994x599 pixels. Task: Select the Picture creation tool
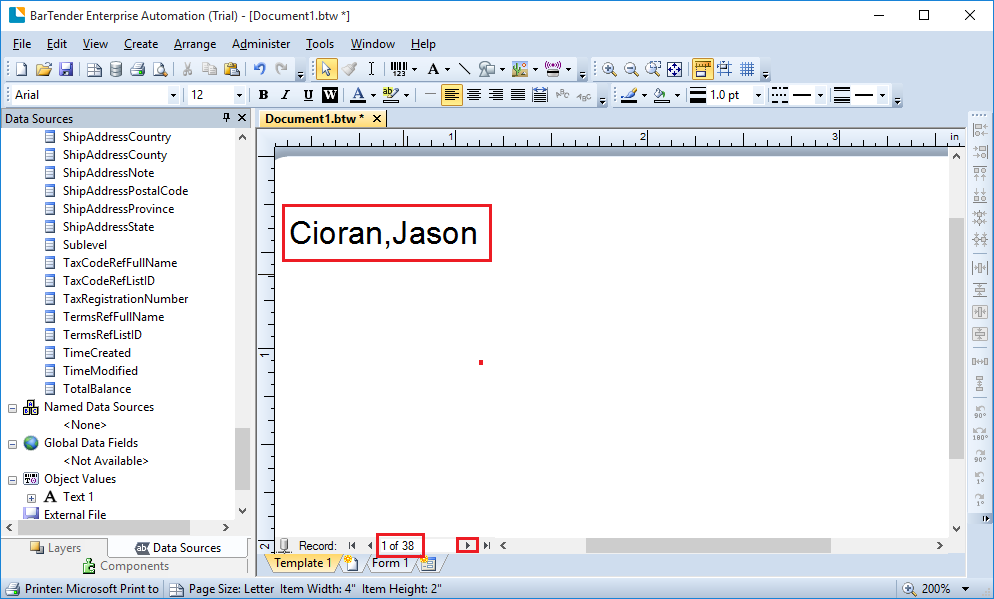coord(520,69)
